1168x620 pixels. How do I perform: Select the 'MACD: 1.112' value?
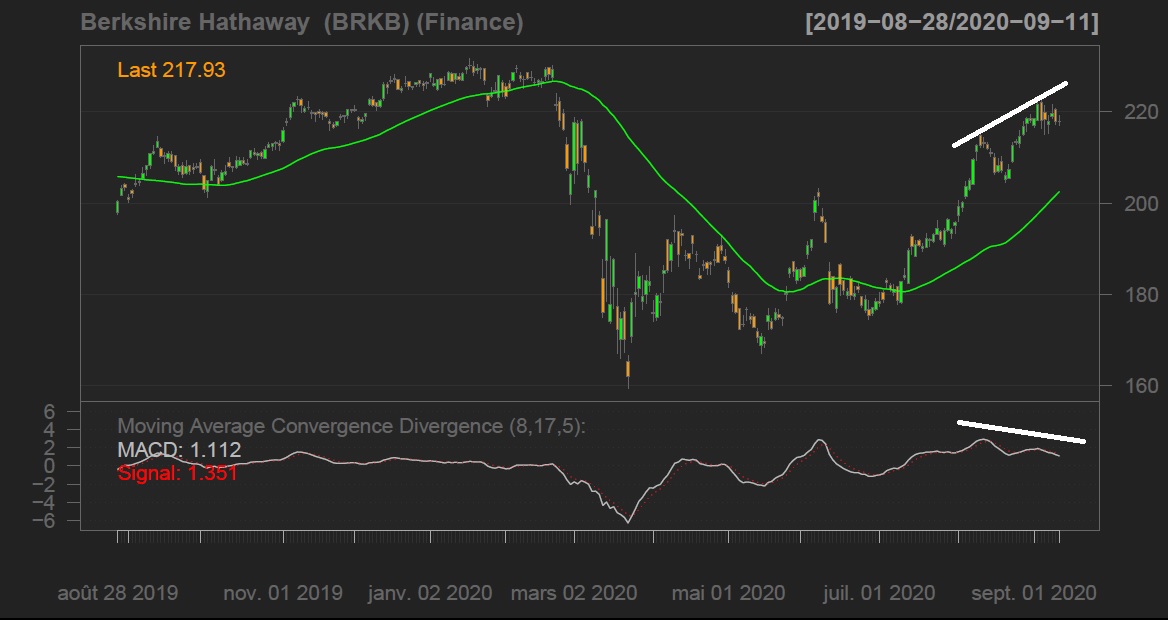(179, 450)
